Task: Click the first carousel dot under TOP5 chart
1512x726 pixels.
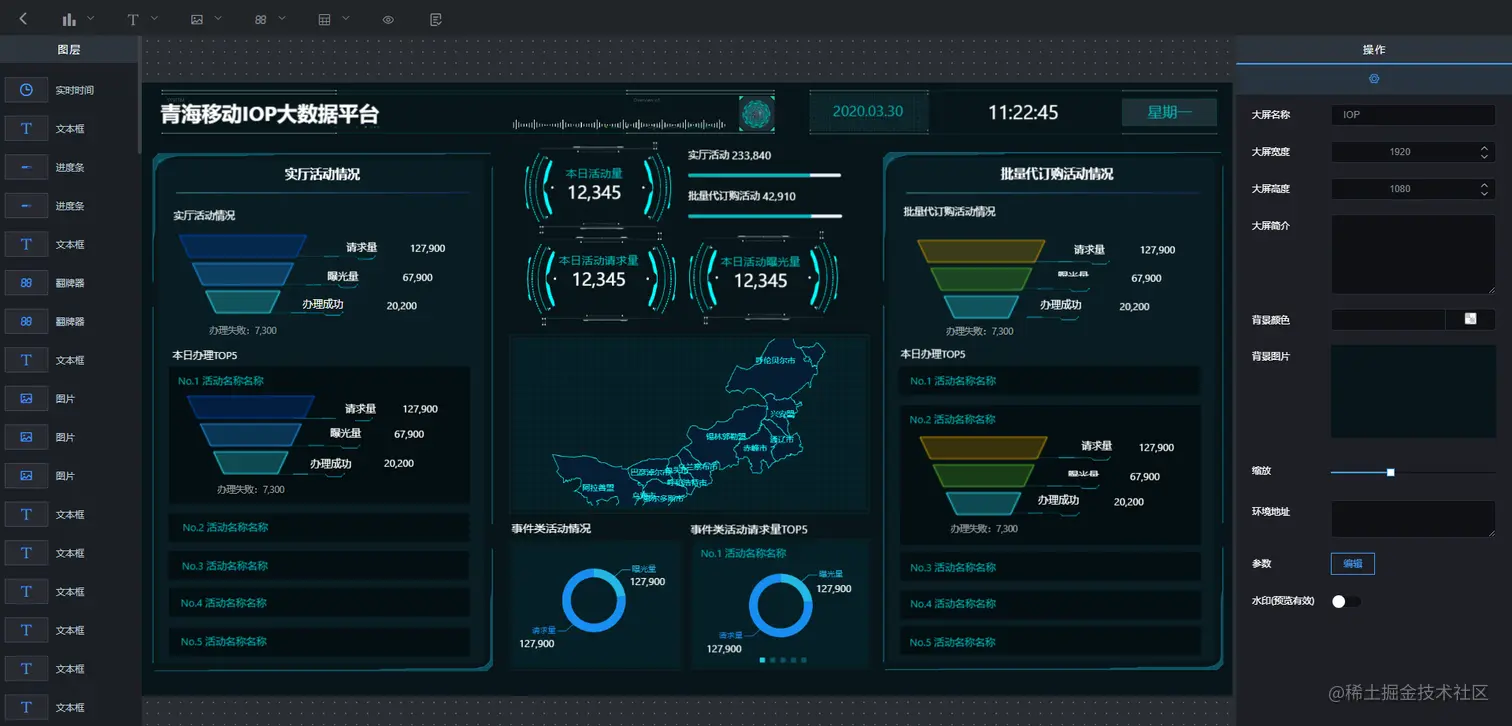Action: pyautogui.click(x=763, y=660)
